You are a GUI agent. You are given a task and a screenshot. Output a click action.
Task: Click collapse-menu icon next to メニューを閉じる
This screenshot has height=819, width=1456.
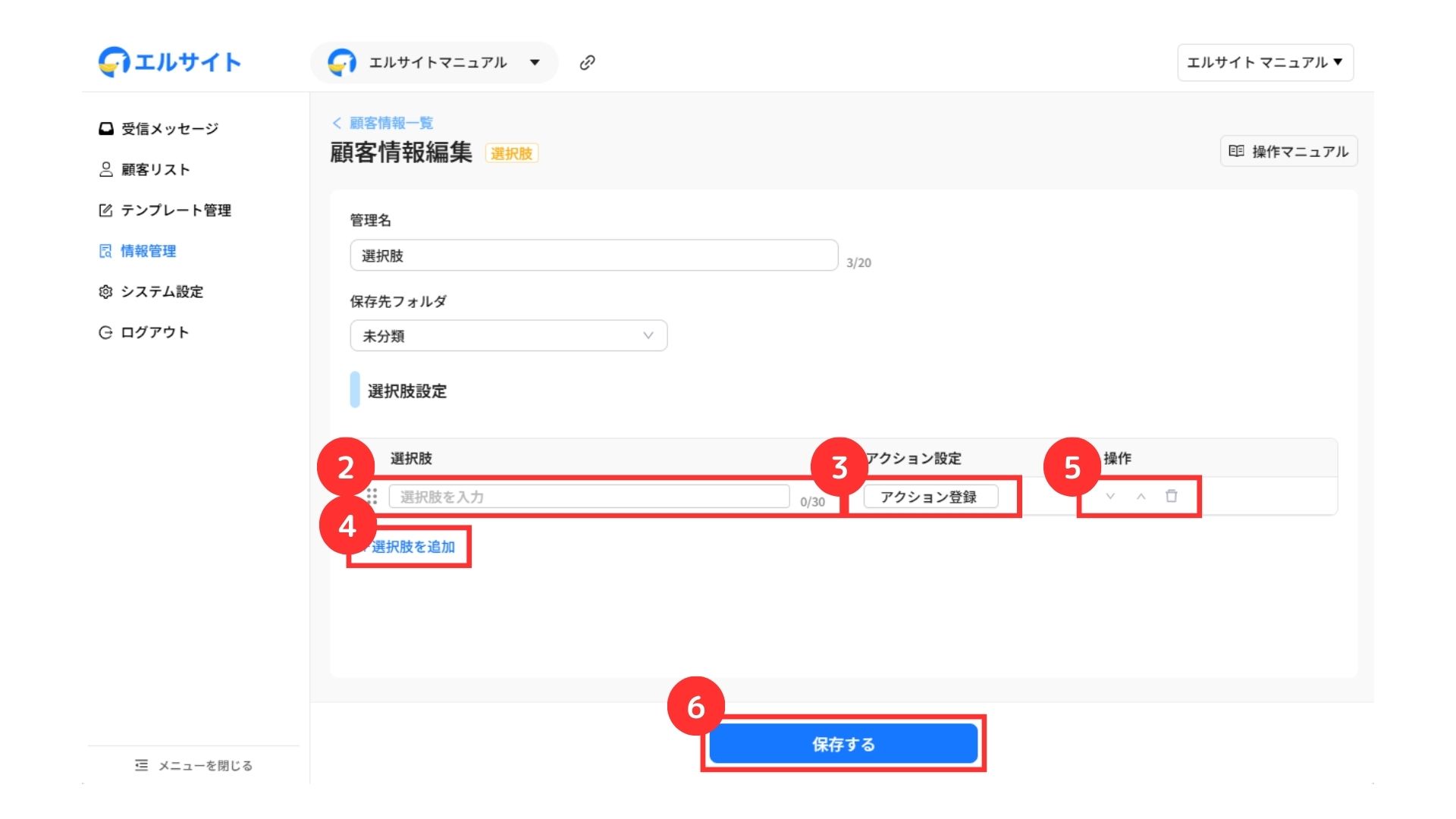tap(141, 765)
